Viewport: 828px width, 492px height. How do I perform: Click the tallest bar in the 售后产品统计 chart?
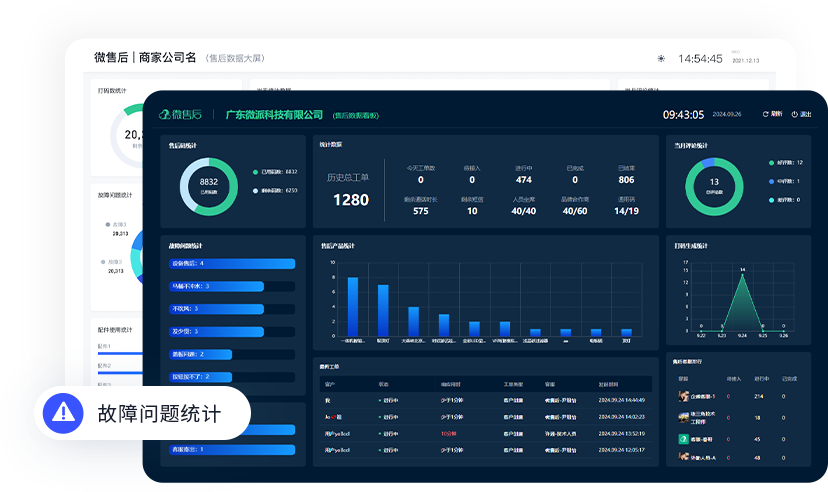pos(353,307)
